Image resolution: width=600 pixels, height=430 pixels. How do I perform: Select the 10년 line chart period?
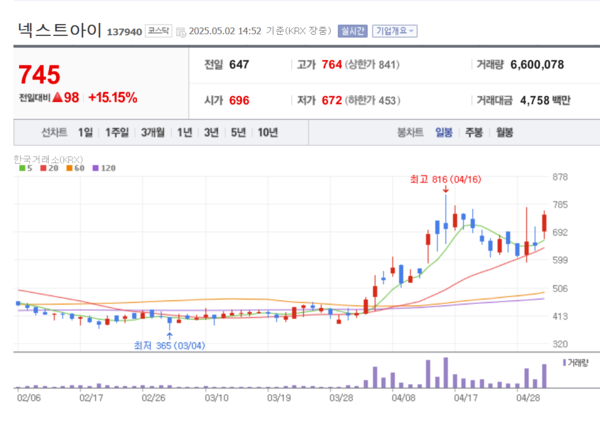coord(267,132)
